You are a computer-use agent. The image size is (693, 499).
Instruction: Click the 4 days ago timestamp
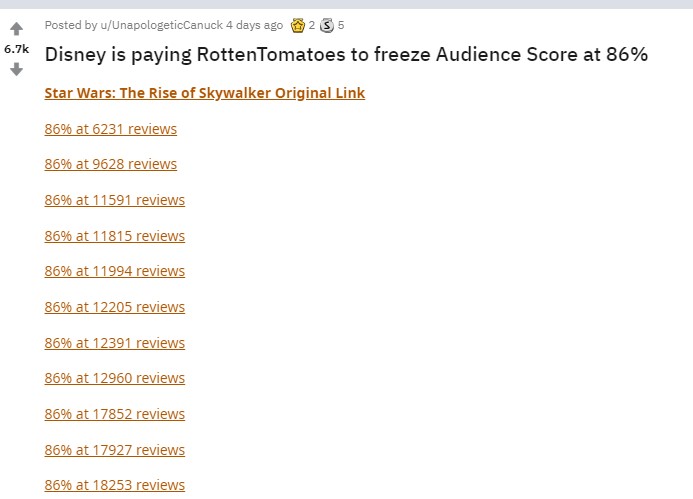click(255, 25)
